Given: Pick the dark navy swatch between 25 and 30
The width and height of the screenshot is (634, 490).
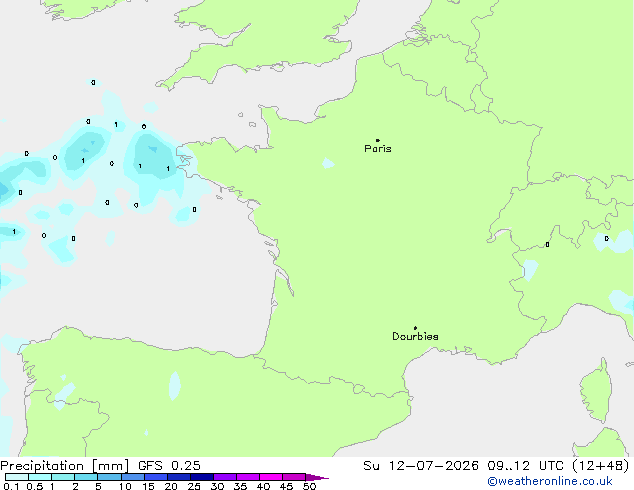Looking at the screenshot, I should pyautogui.click(x=202, y=477).
